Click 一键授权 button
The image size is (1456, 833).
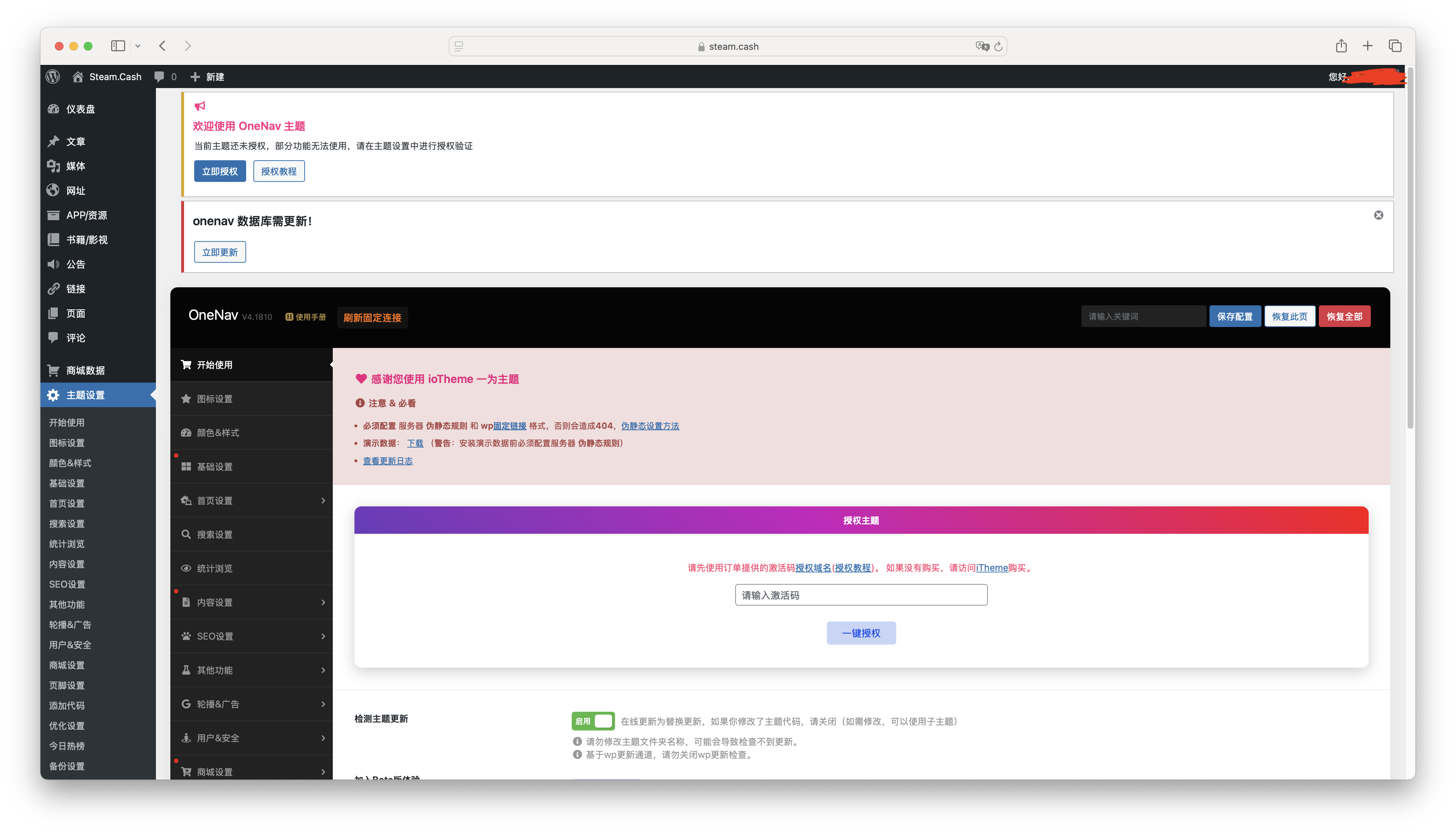[x=861, y=633]
